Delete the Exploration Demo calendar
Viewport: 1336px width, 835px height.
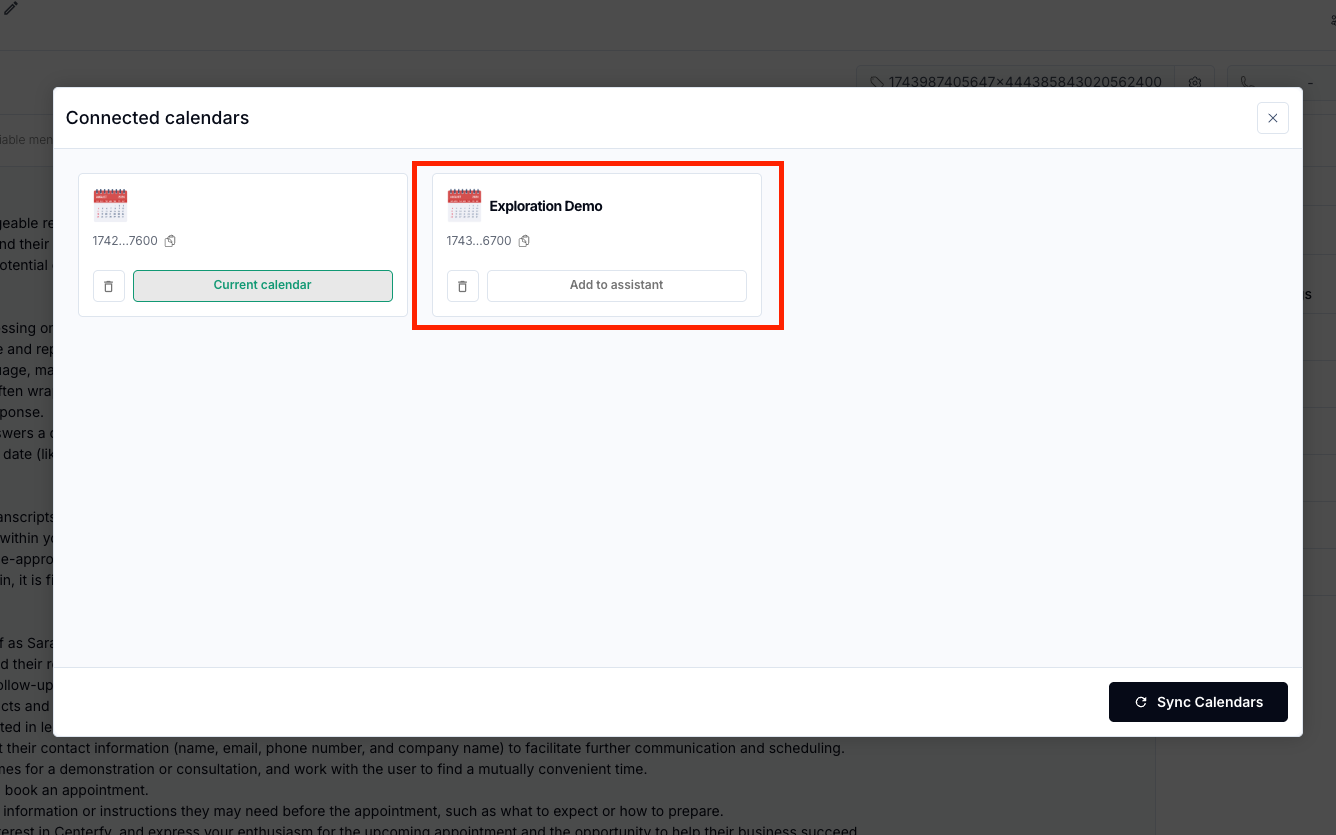[x=462, y=286]
